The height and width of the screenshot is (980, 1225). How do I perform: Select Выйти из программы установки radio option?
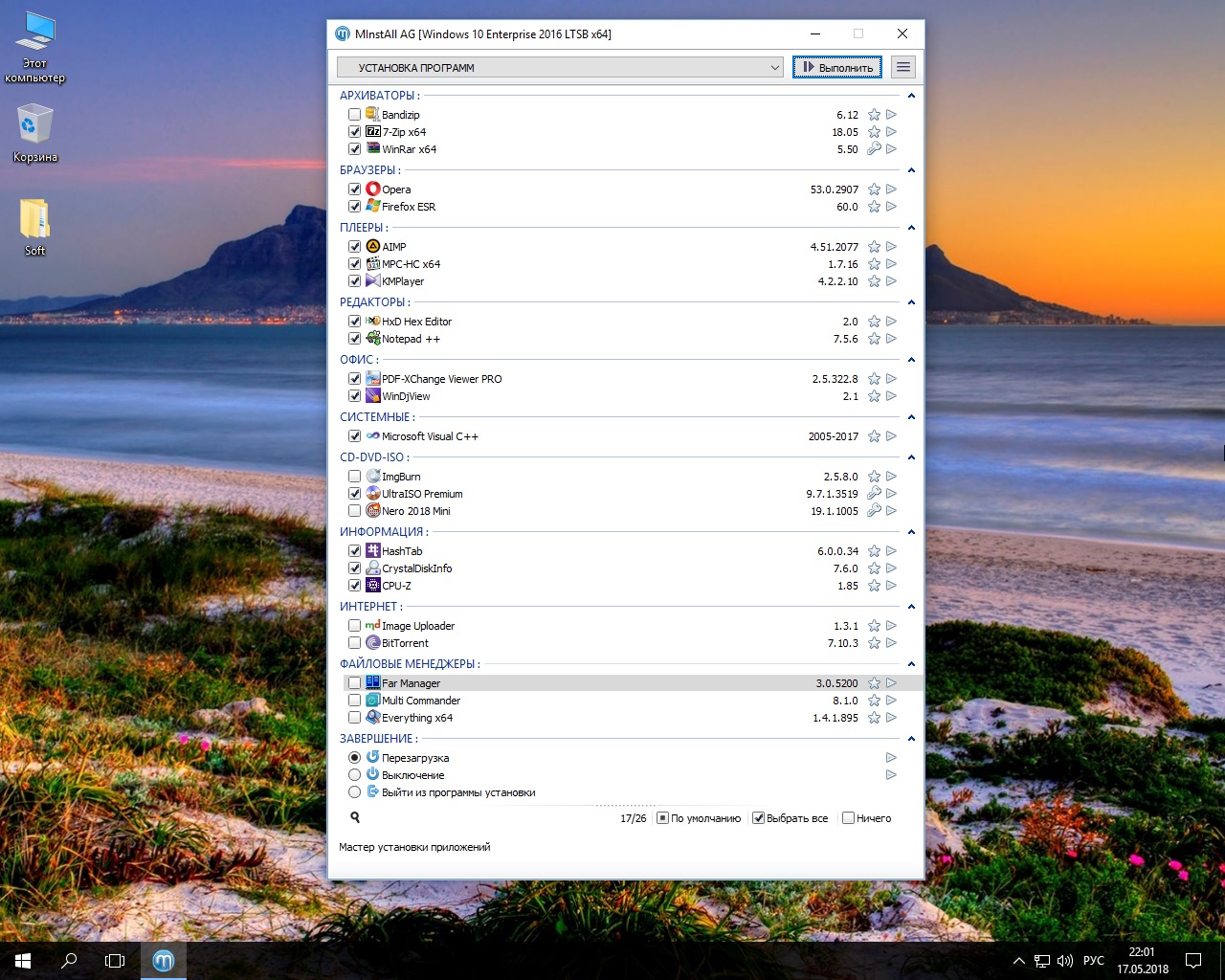pyautogui.click(x=354, y=792)
